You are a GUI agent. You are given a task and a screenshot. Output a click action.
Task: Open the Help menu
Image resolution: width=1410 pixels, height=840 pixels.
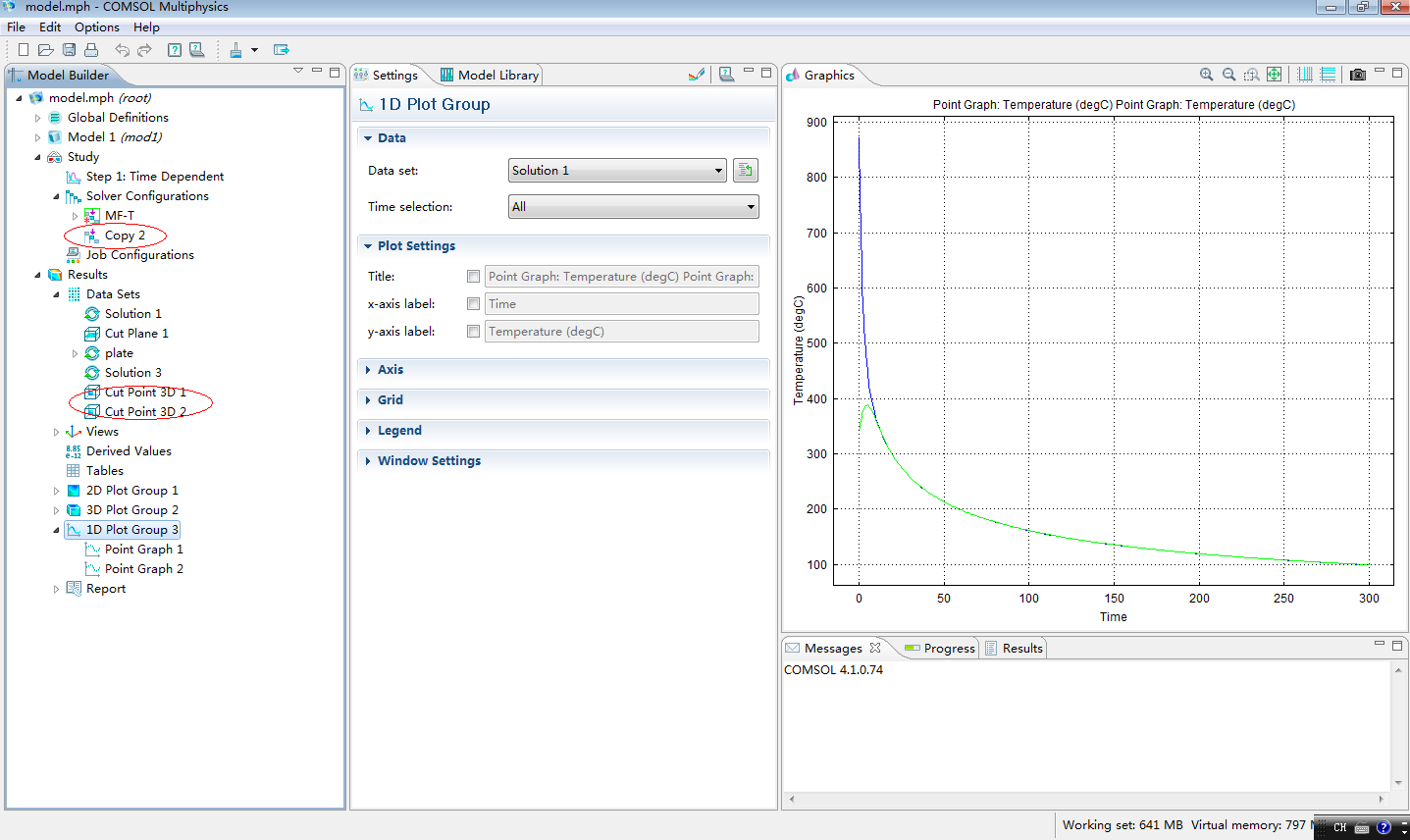[146, 26]
